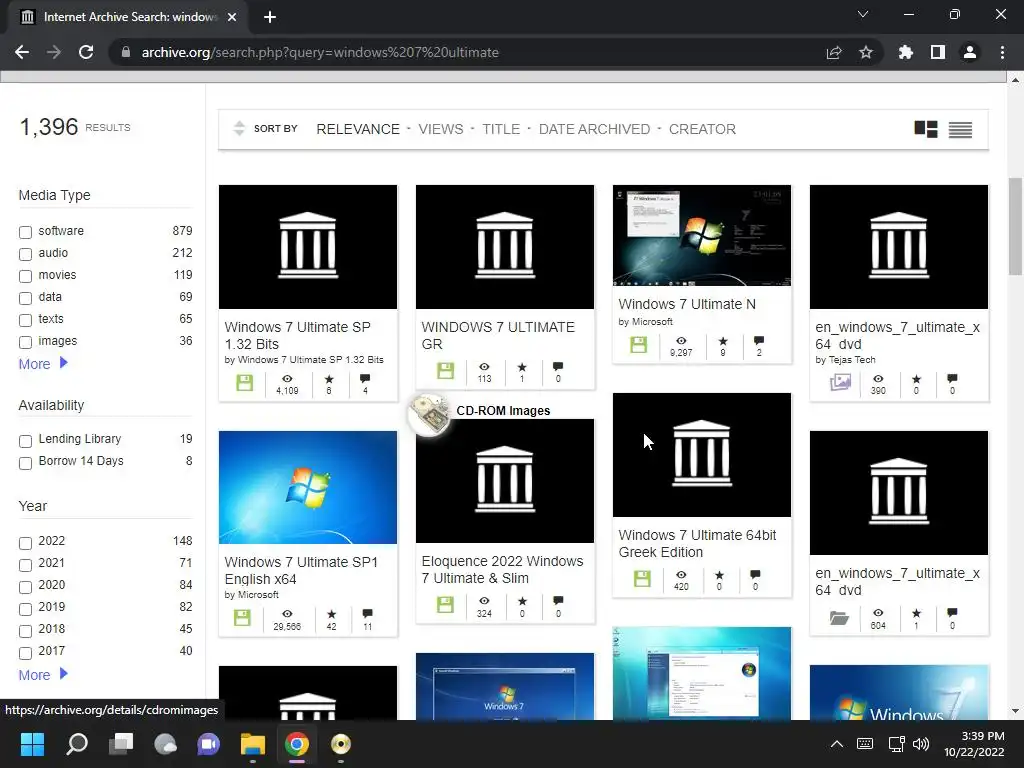Click the reviews comment icon on Windows 7 Ultimate SP 1.32 Bits

(365, 378)
